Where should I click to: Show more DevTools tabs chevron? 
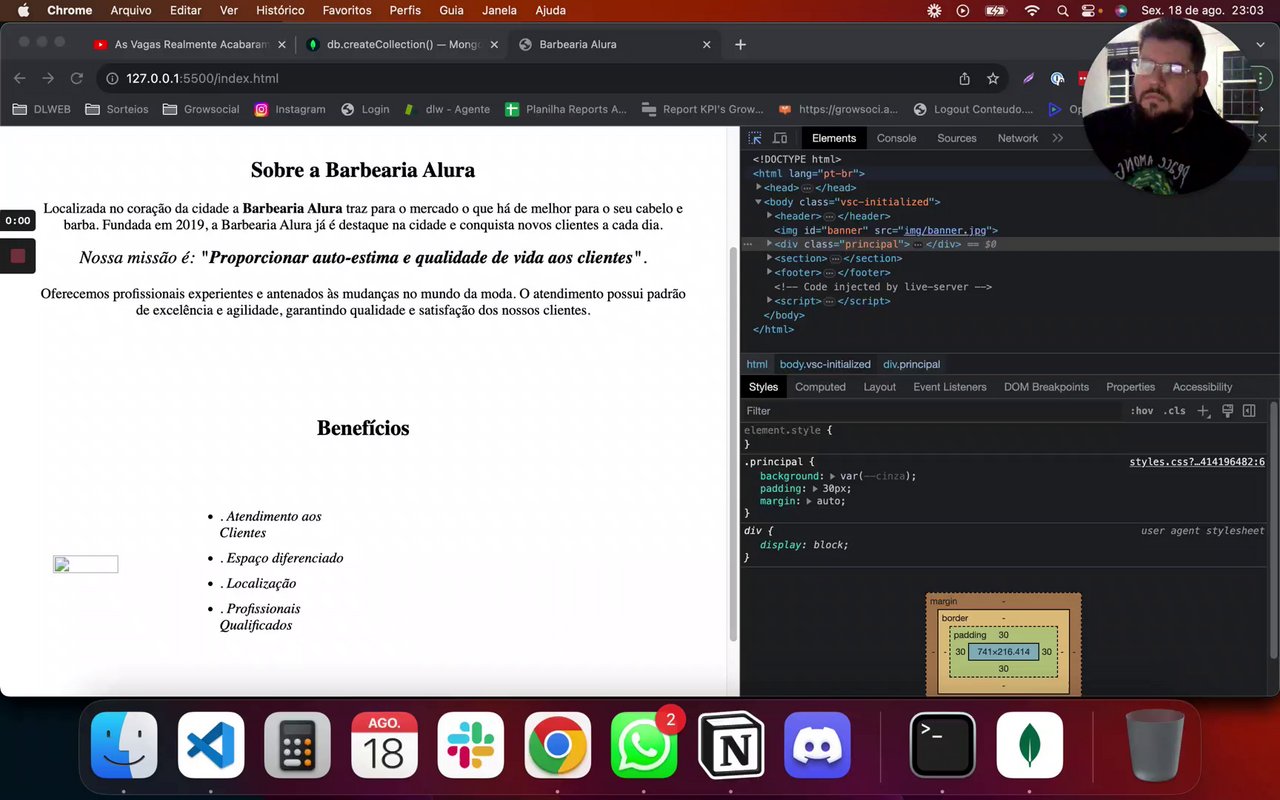pos(1058,138)
